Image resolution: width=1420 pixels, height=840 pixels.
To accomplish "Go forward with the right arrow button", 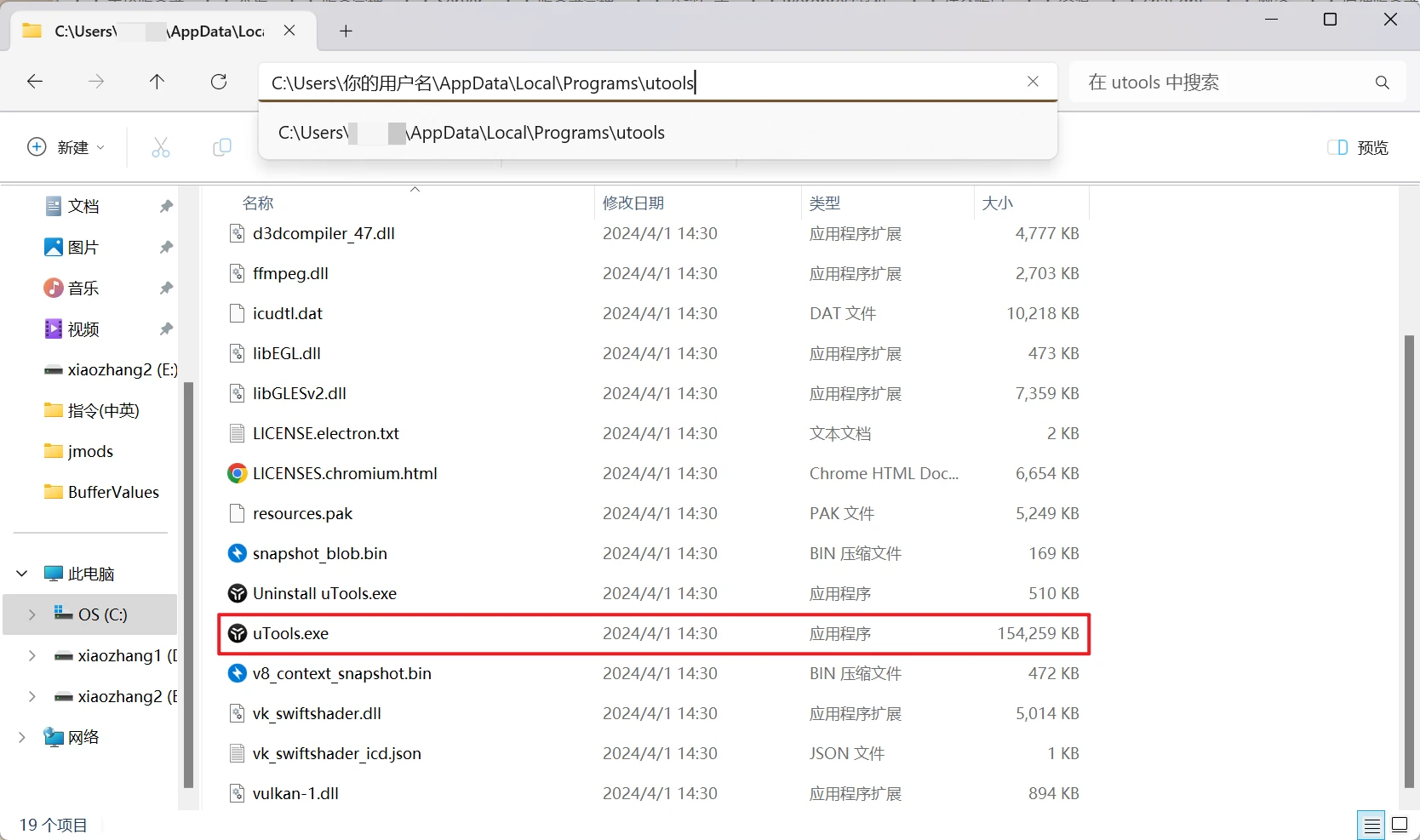I will click(96, 82).
